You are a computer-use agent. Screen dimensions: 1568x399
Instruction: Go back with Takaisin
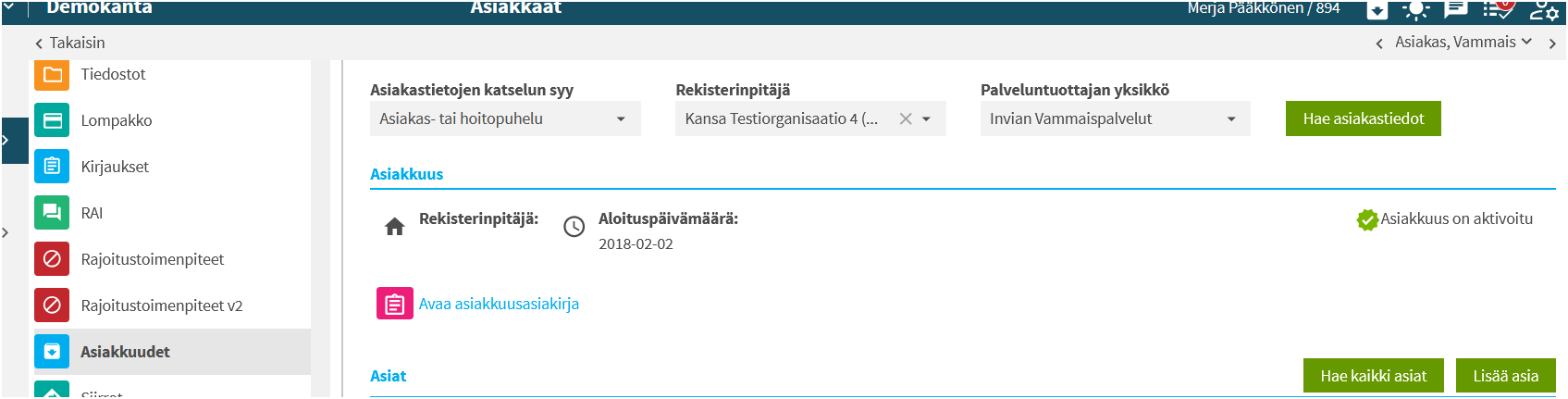point(70,43)
